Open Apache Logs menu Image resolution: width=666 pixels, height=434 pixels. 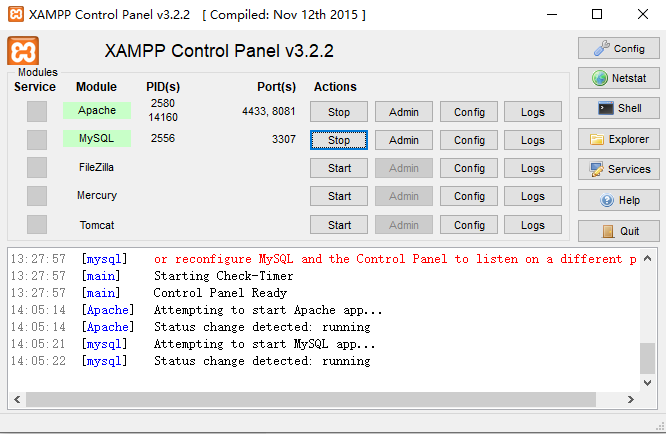(533, 112)
